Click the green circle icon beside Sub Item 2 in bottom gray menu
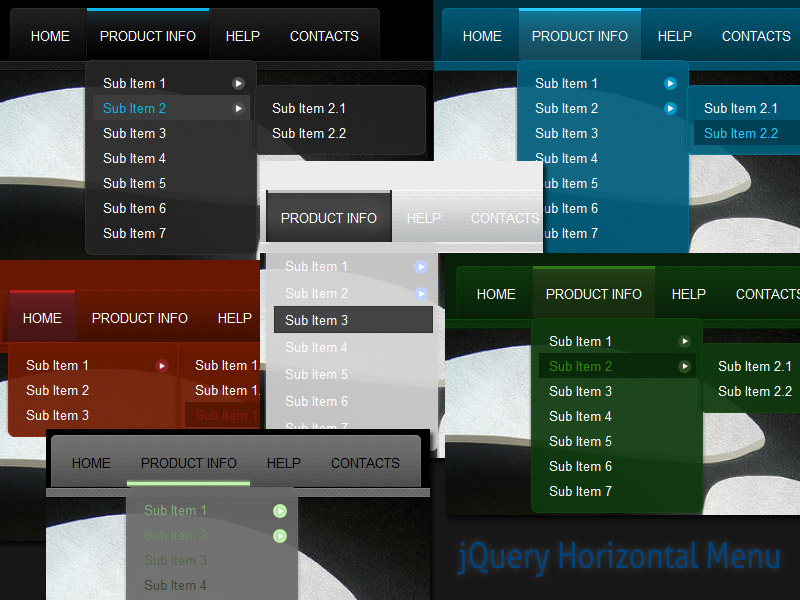Viewport: 800px width, 600px height. (280, 535)
